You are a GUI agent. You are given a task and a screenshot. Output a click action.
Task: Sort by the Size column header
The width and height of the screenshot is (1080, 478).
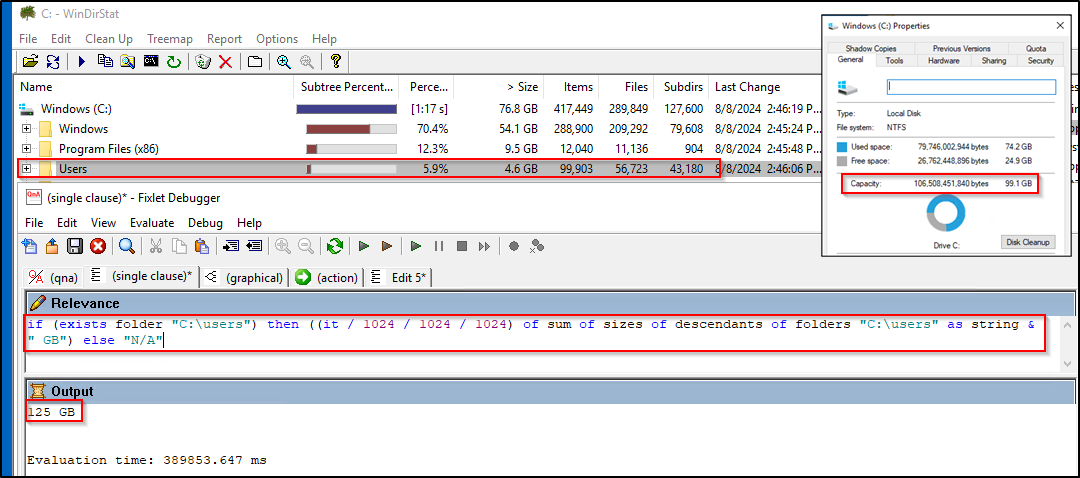[499, 87]
